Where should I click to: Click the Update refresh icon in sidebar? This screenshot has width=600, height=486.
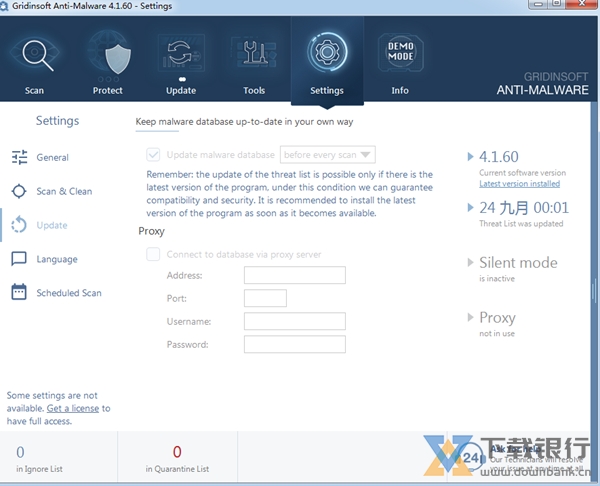coord(19,225)
